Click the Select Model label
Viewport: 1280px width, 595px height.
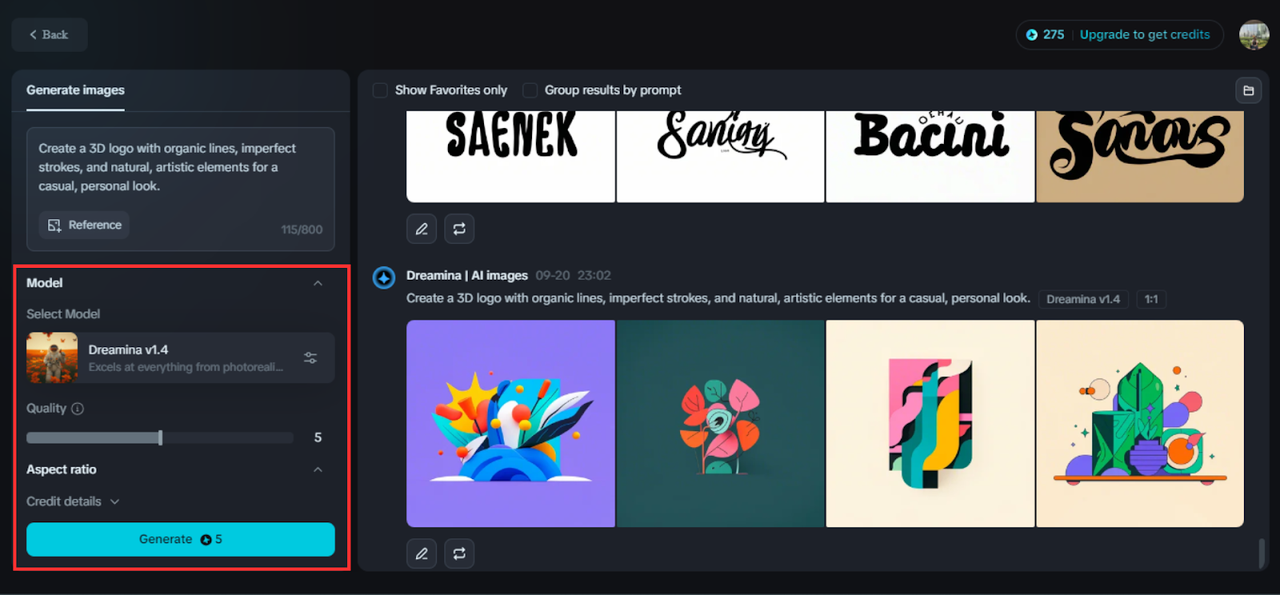(63, 314)
